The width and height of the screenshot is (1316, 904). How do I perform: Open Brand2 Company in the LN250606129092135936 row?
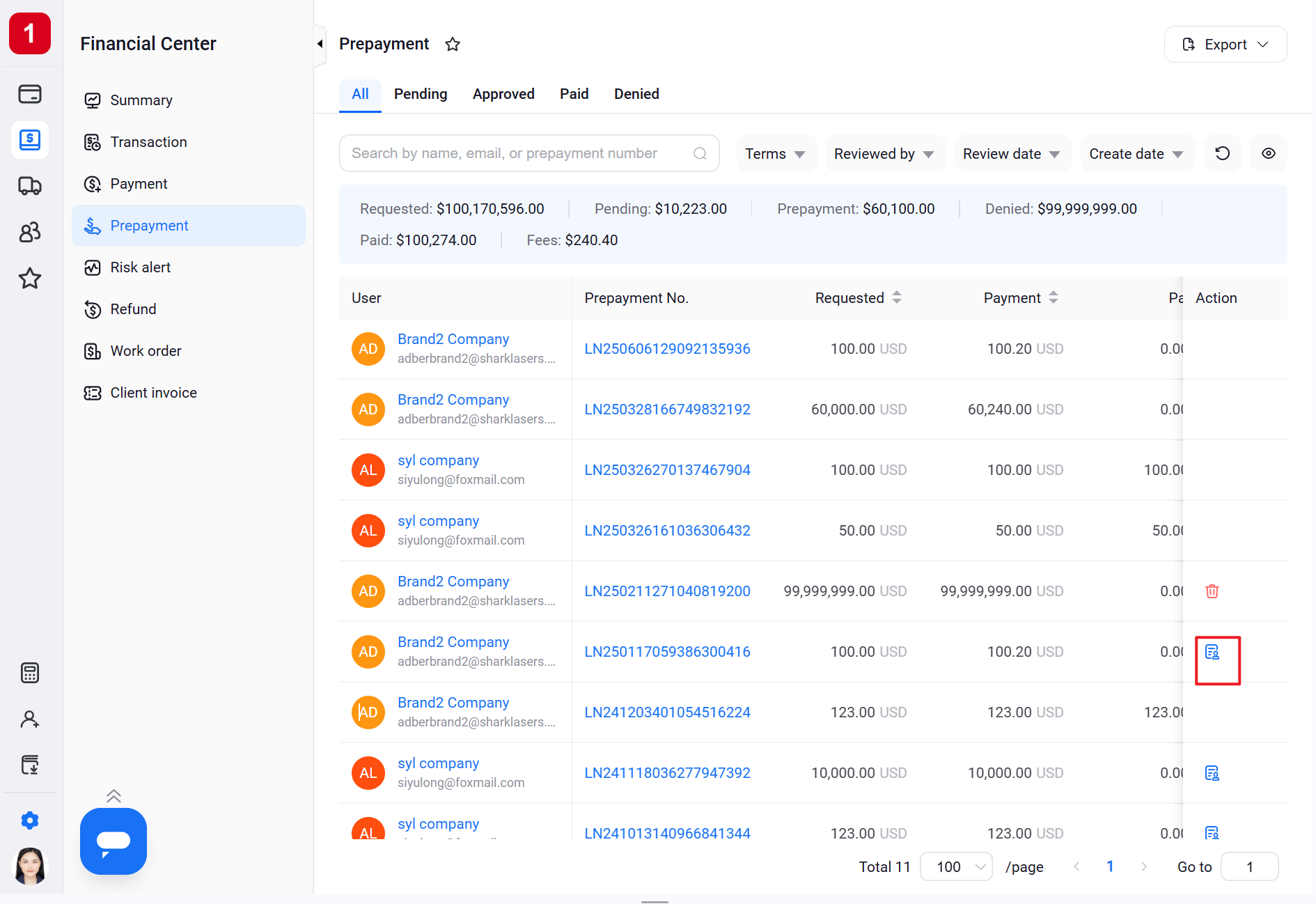pos(453,339)
